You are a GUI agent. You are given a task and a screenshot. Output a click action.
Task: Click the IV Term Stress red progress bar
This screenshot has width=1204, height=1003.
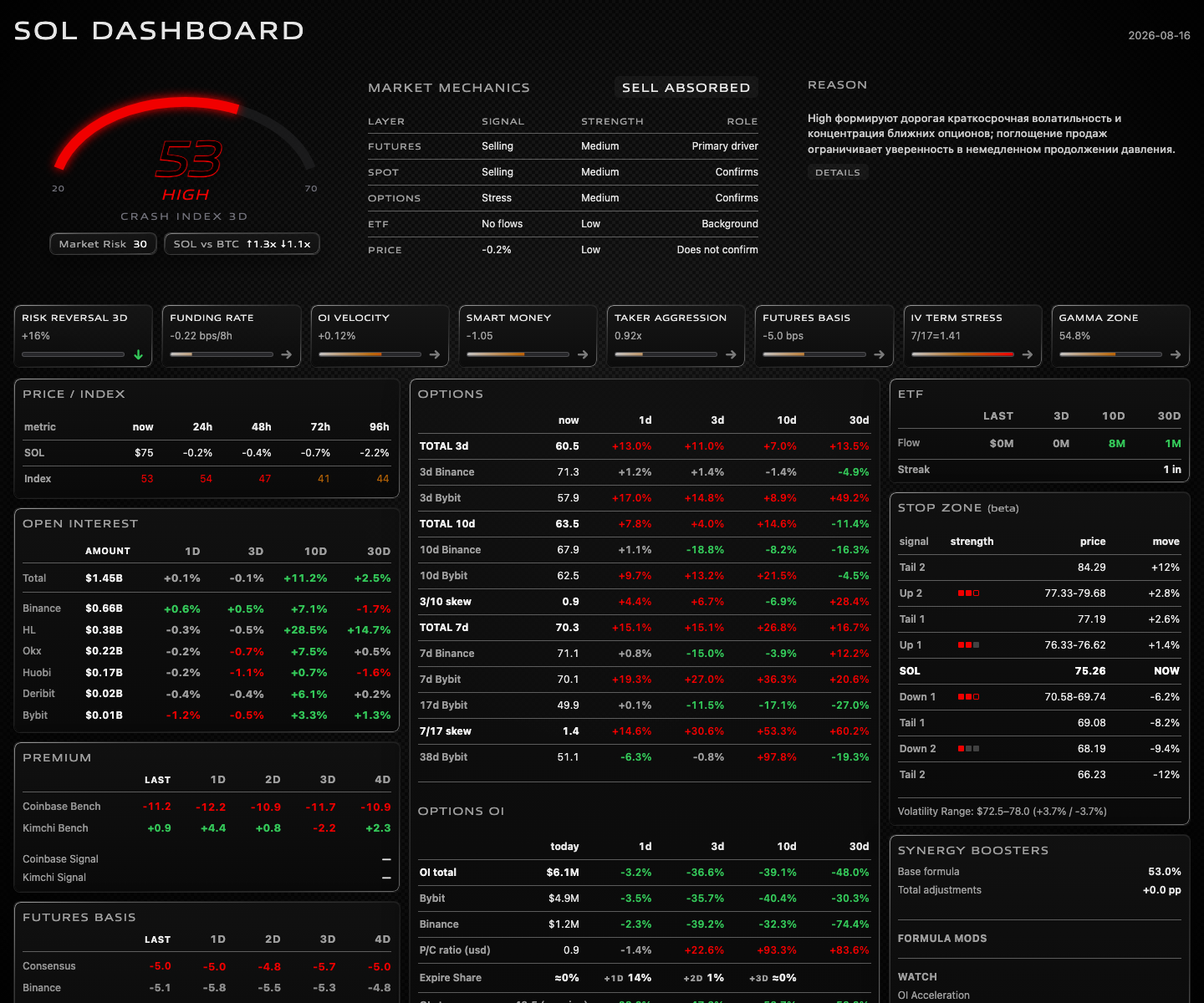click(x=962, y=354)
